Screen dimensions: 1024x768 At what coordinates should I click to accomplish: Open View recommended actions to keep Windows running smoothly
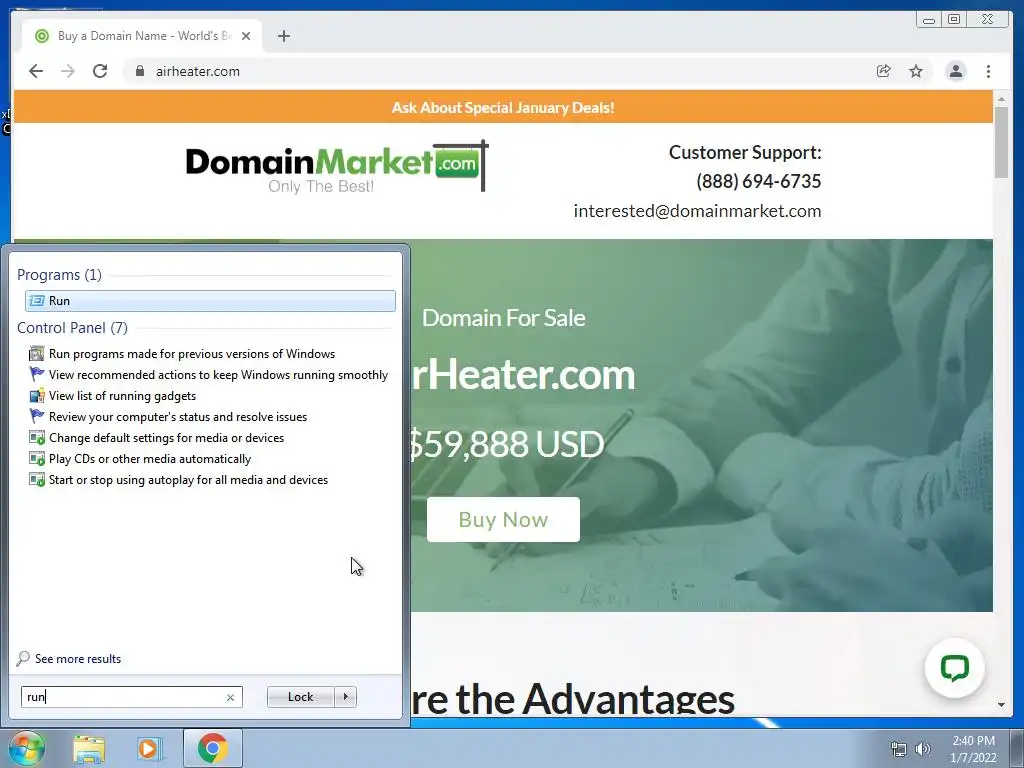point(208,375)
